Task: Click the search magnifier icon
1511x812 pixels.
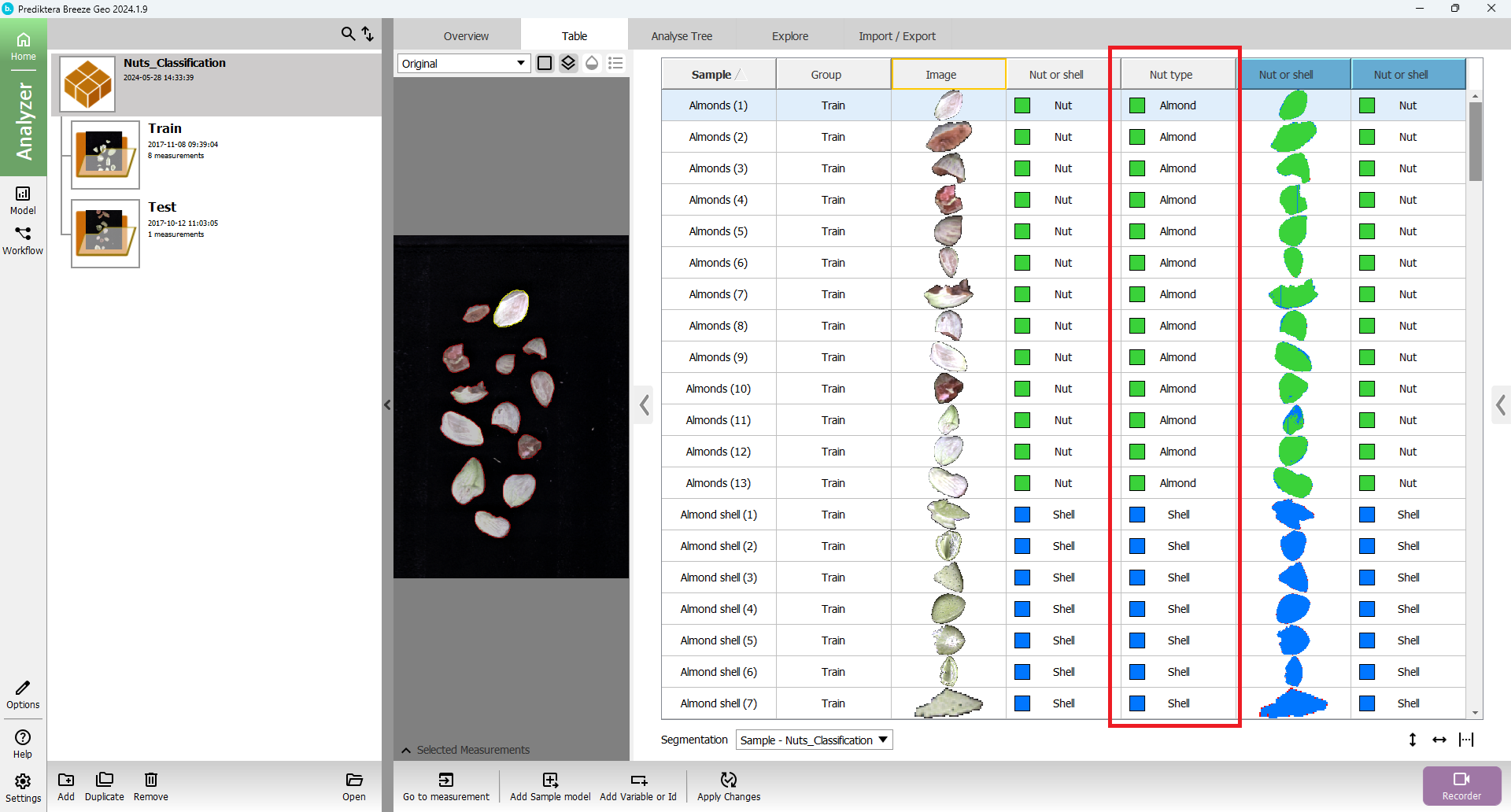Action: (348, 34)
